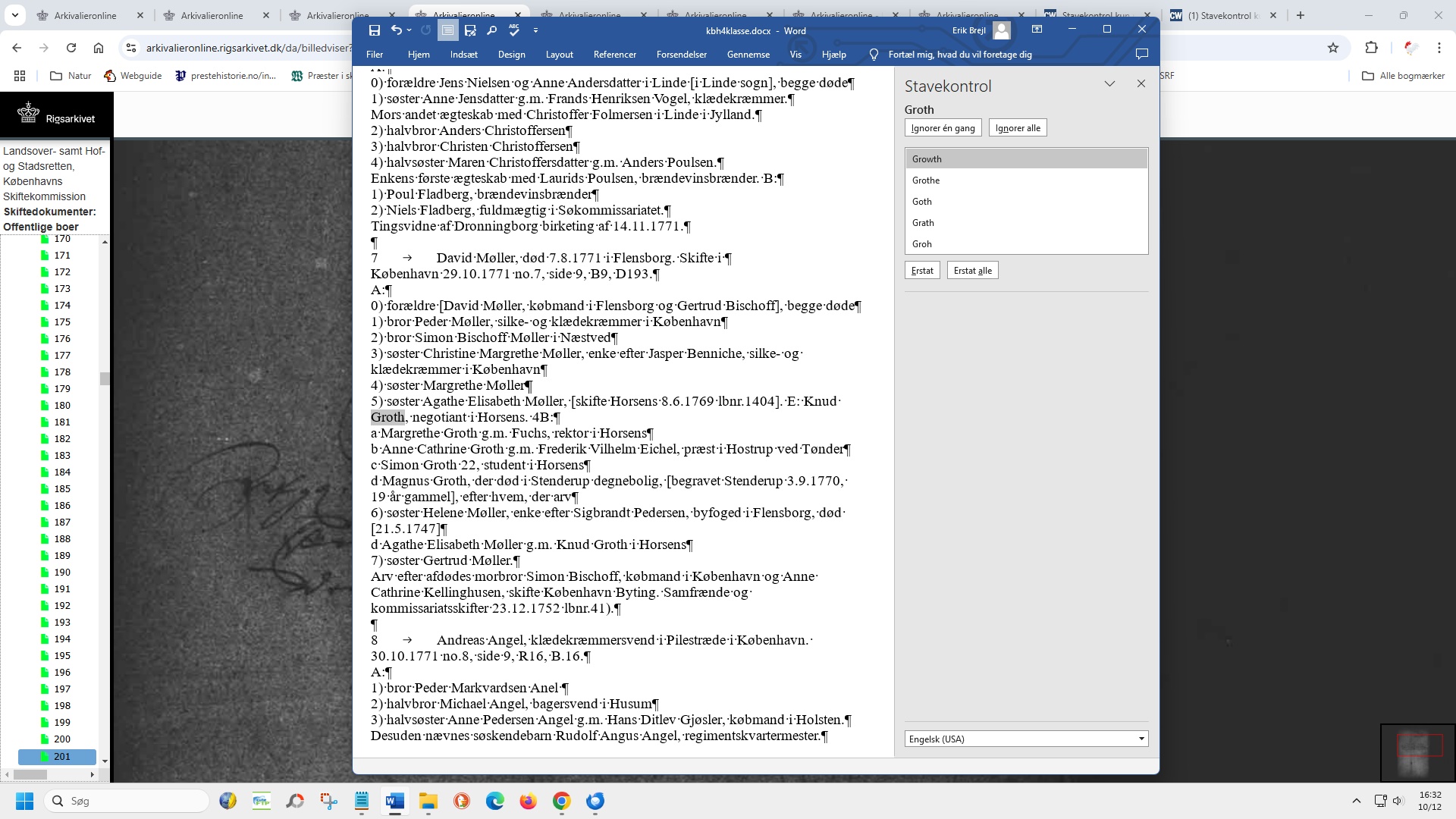Open a new Chrome tab
The height and width of the screenshot is (819, 1456).
tap(1301, 15)
